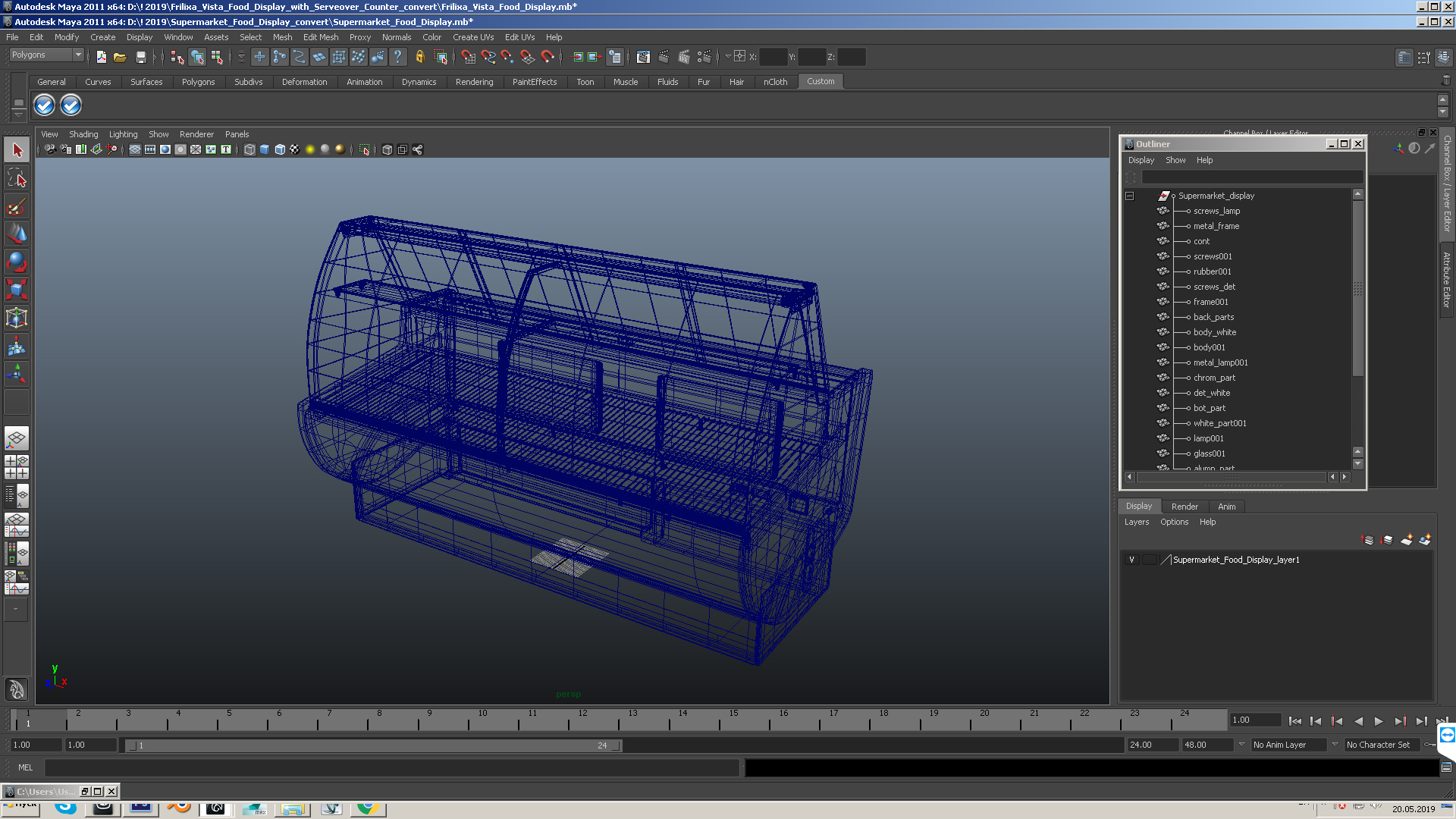The width and height of the screenshot is (1456, 819).
Task: Enable Select by hierarchy mode
Action: pos(177,57)
